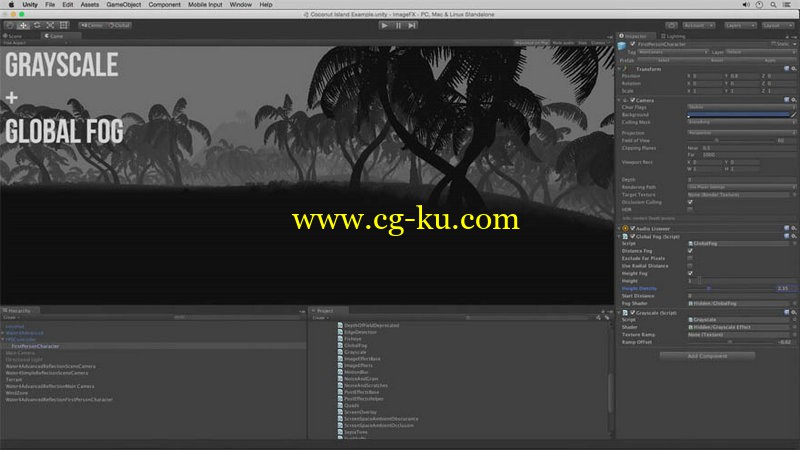Open the Component menu

pyautogui.click(x=164, y=5)
